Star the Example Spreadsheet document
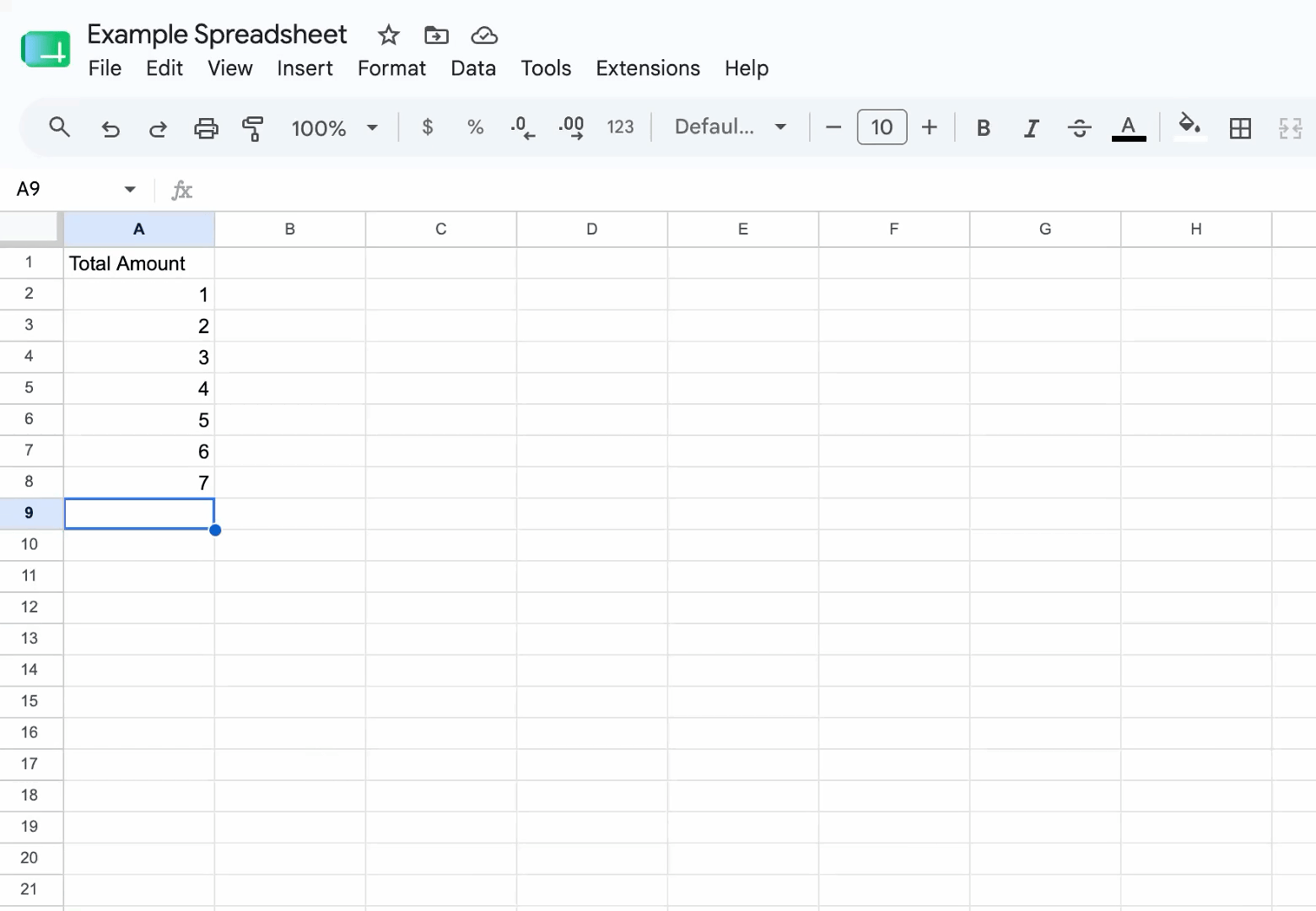Screen dimensions: 1316x911 pos(388,35)
